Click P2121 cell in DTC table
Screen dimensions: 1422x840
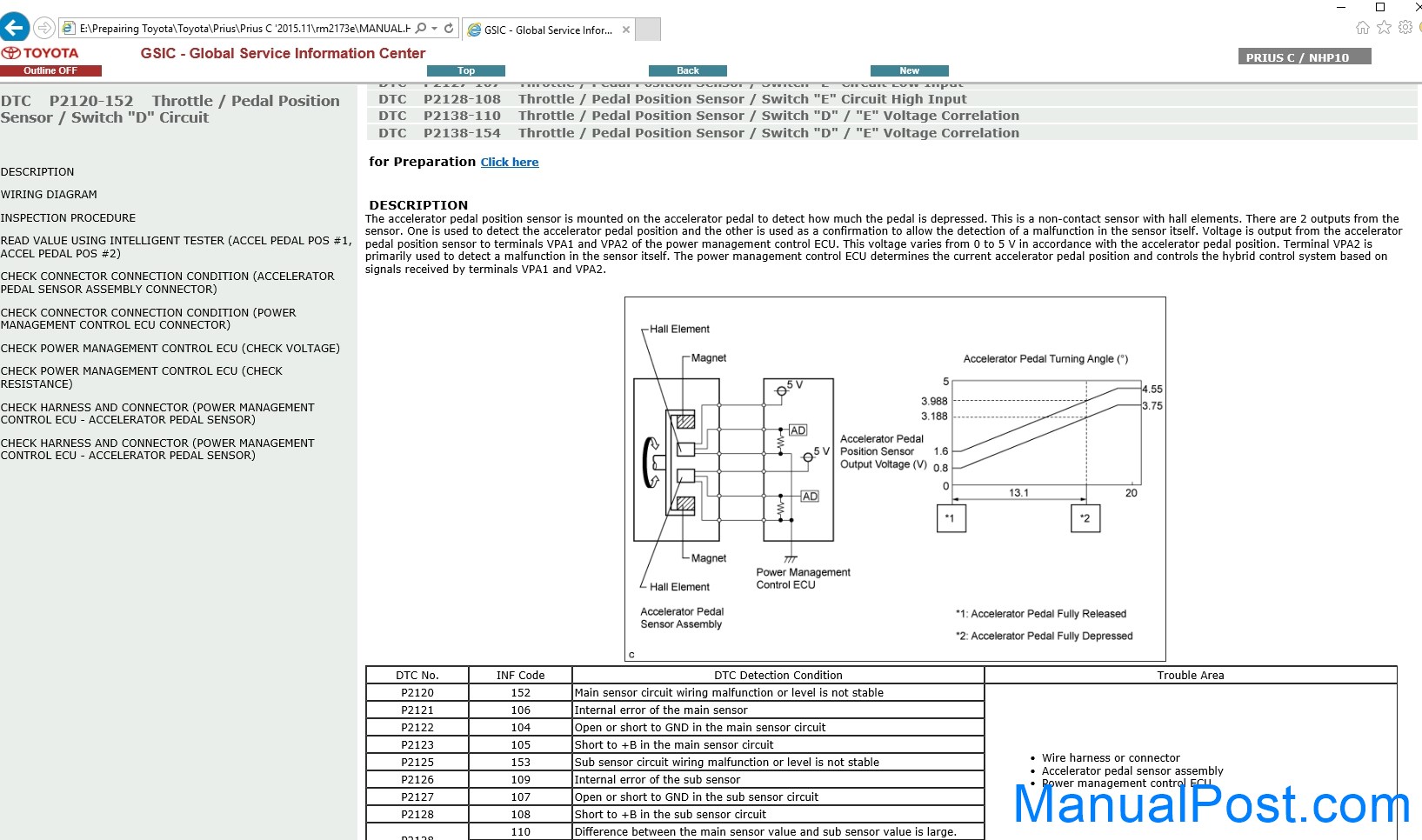[417, 710]
